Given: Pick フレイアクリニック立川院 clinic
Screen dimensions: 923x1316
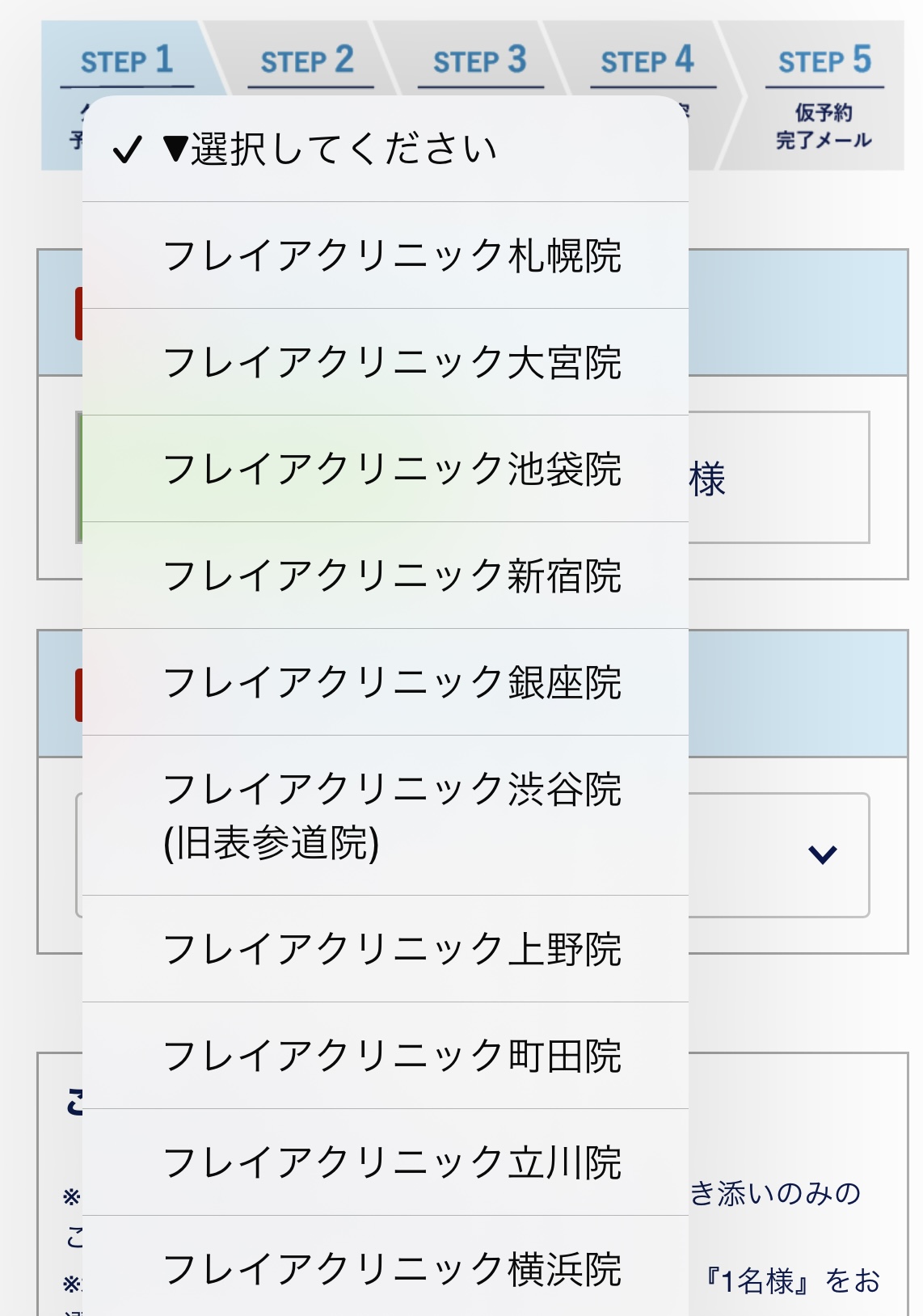Looking at the screenshot, I should tap(392, 1162).
